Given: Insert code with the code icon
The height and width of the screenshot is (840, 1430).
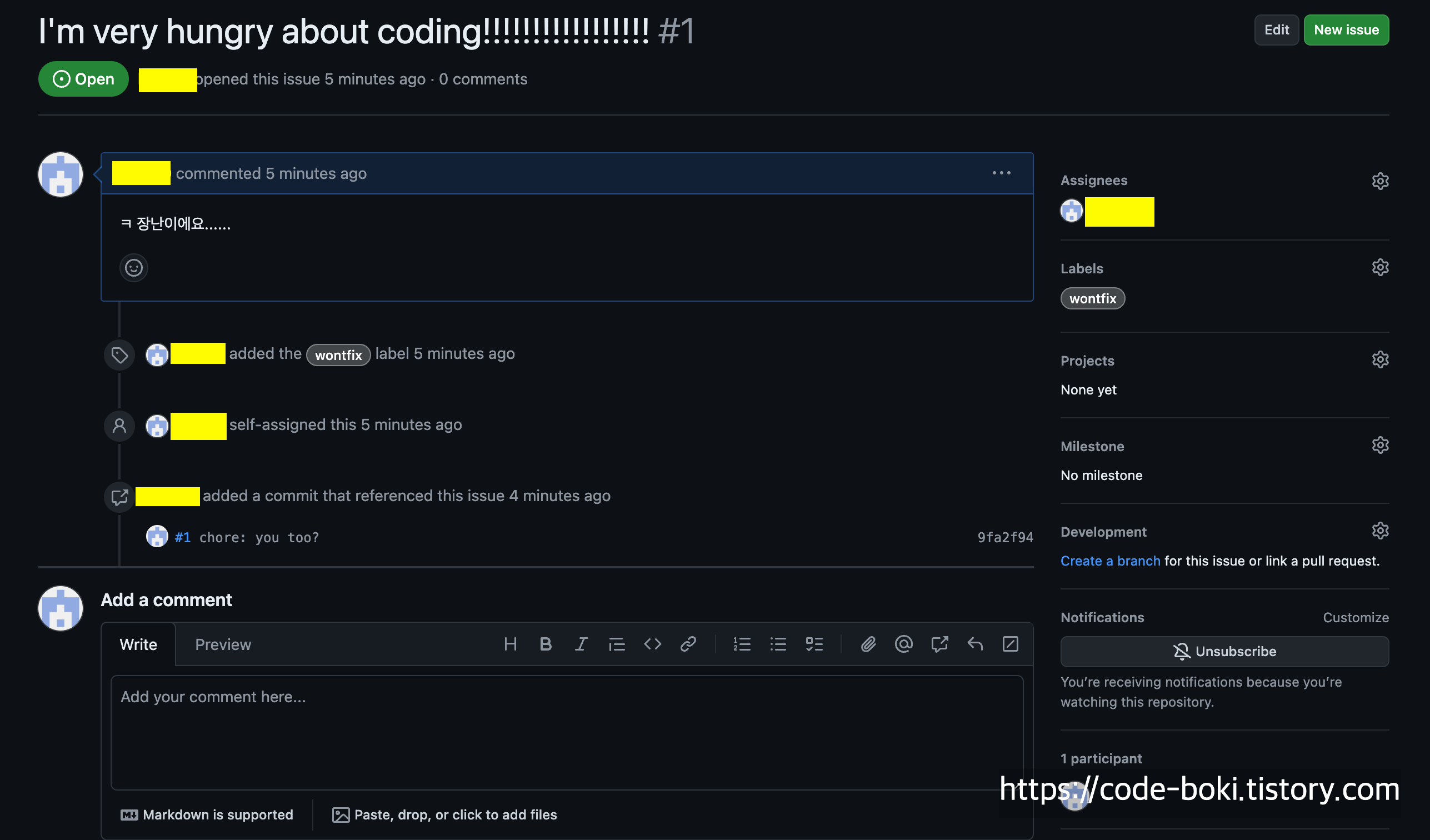Looking at the screenshot, I should click(653, 644).
